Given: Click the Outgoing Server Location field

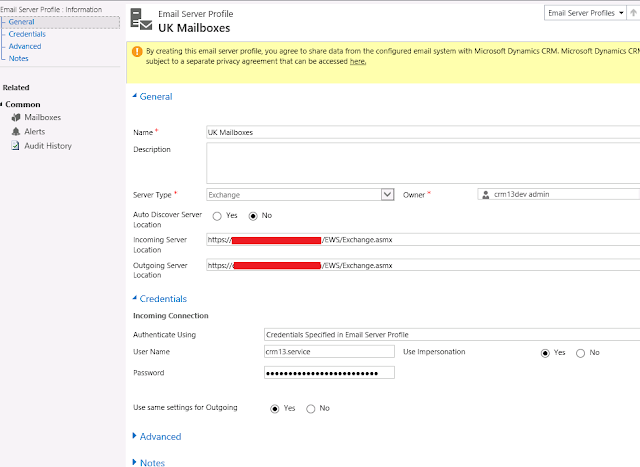Looking at the screenshot, I should click(x=423, y=265).
